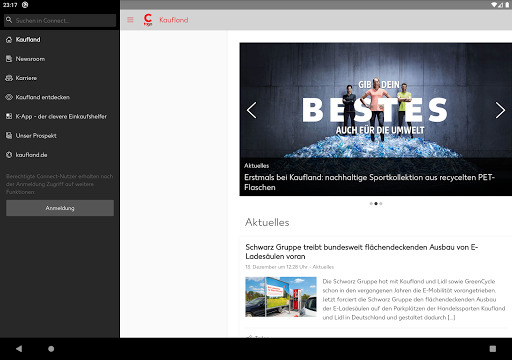
Task: Click the home icon beside Kaufland
Action: click(9, 40)
